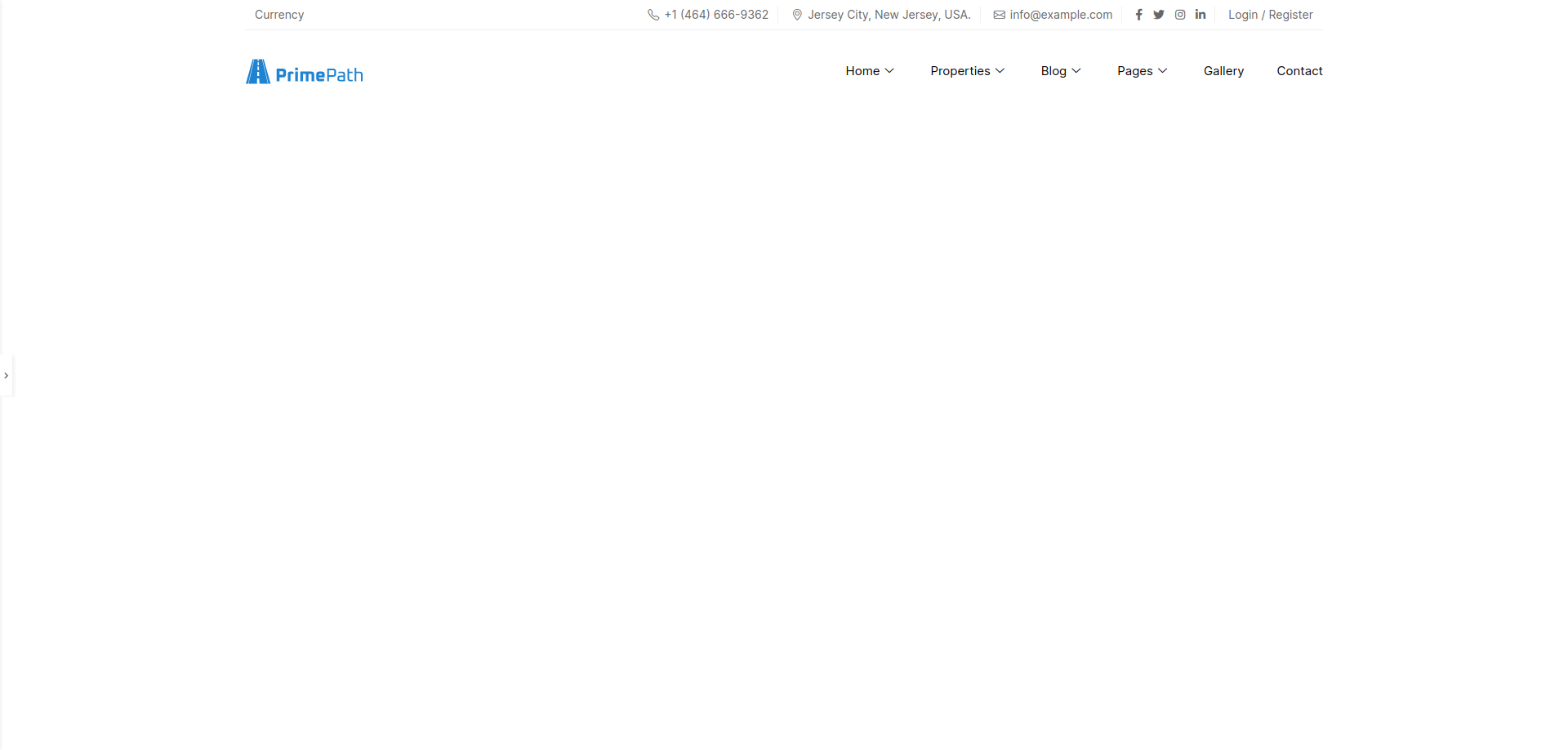The width and height of the screenshot is (1568, 750).
Task: Expand the Properties menu chevron
Action: click(x=1000, y=71)
